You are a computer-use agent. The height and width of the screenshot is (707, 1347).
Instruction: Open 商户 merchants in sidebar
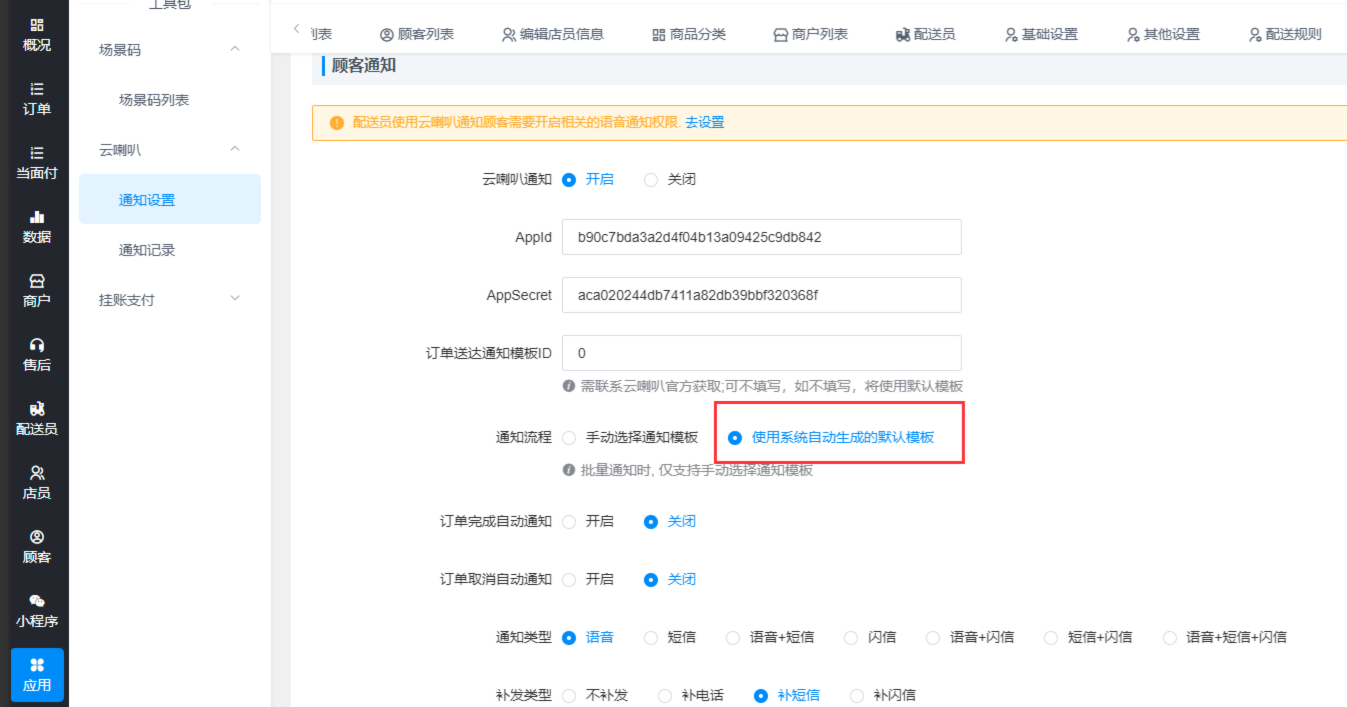click(x=36, y=291)
